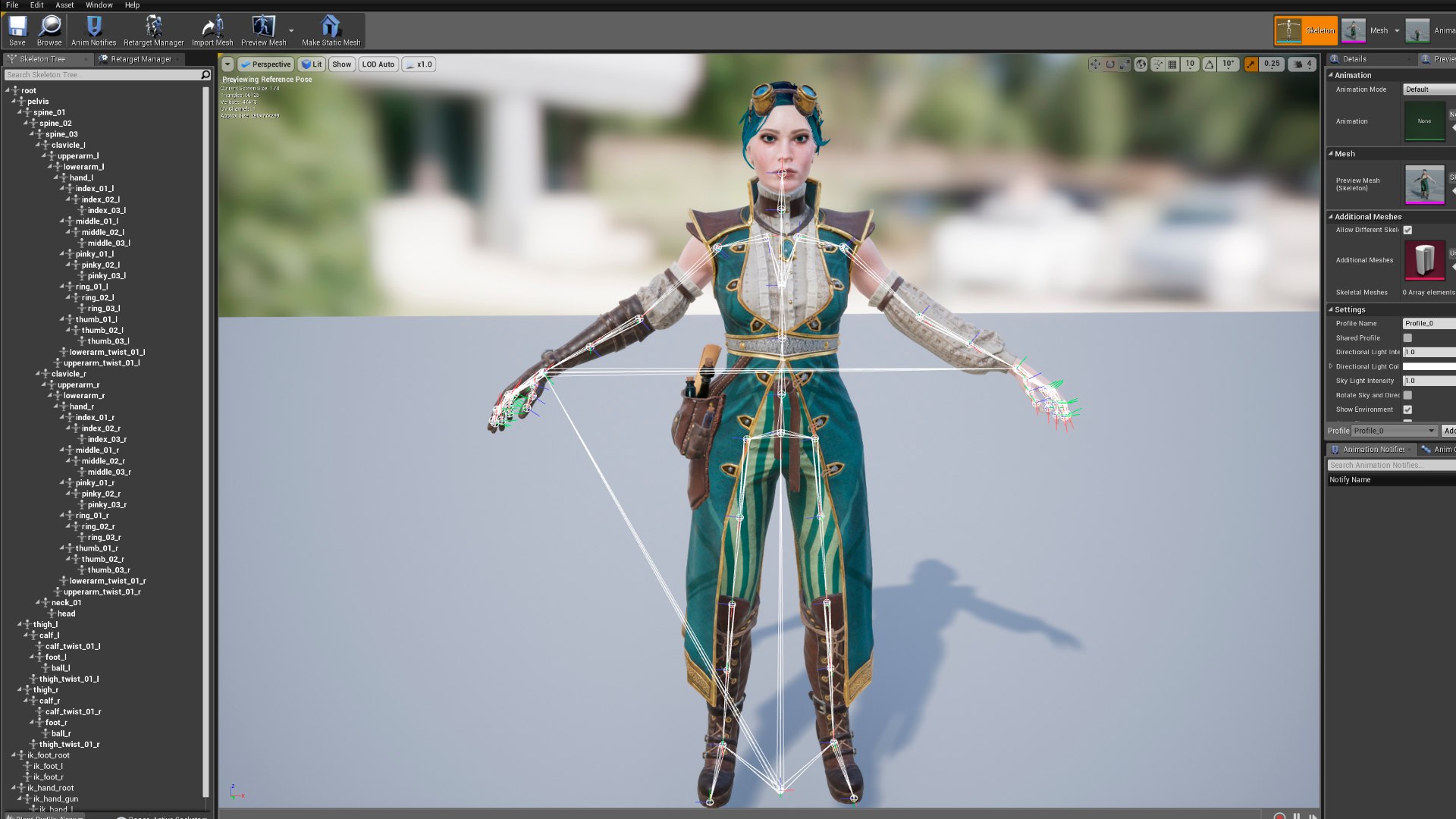This screenshot has height=819, width=1456.
Task: Click the Lit view mode button
Action: pos(312,64)
